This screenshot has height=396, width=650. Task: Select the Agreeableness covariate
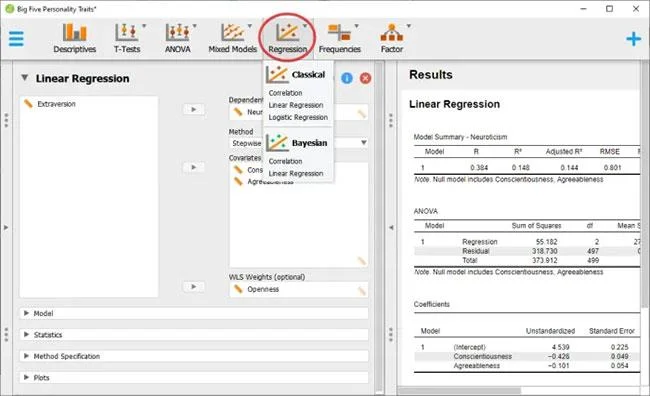pos(270,182)
